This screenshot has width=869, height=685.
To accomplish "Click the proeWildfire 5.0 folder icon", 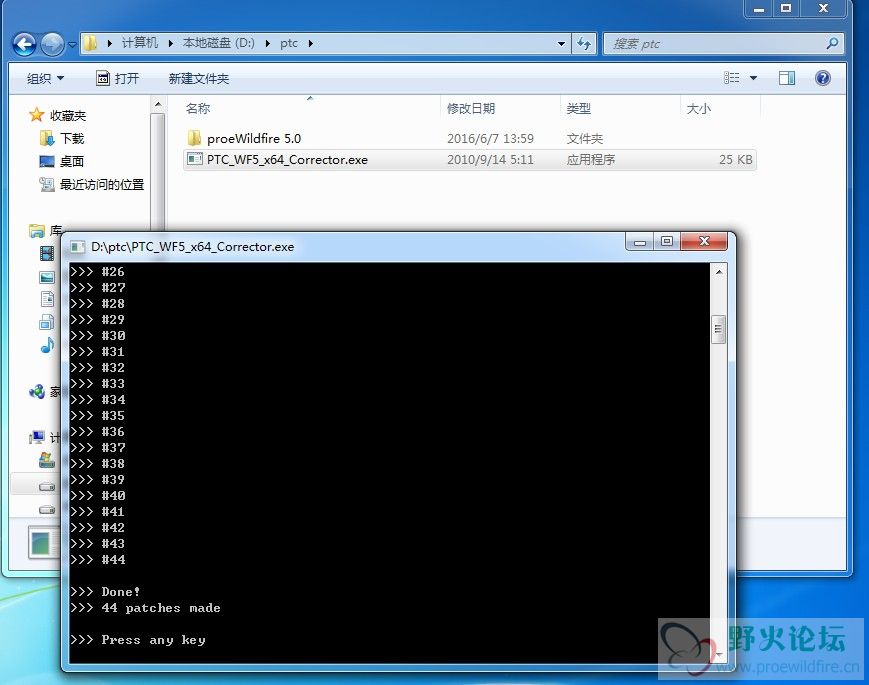I will [x=194, y=138].
